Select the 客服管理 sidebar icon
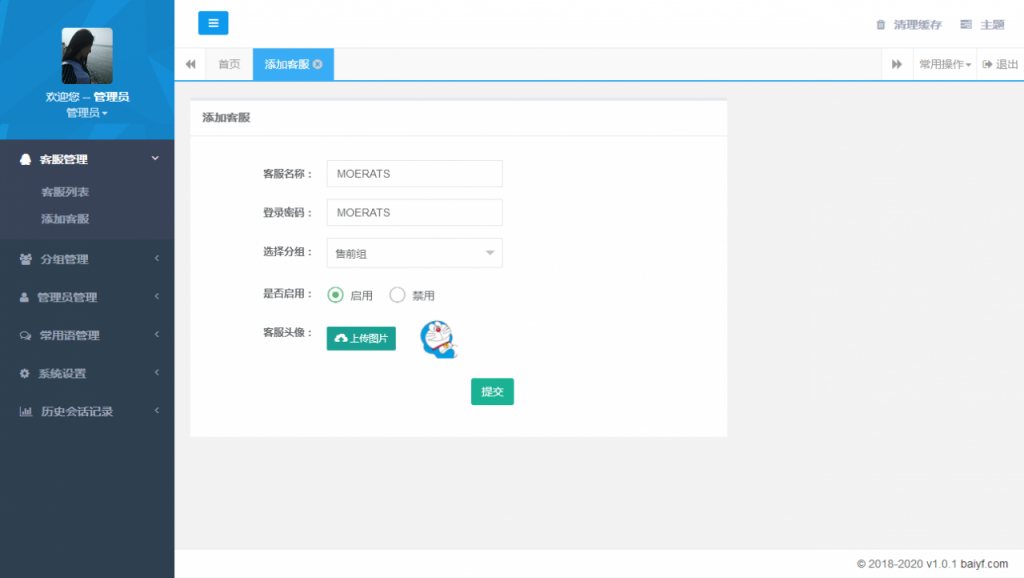 [x=25, y=158]
